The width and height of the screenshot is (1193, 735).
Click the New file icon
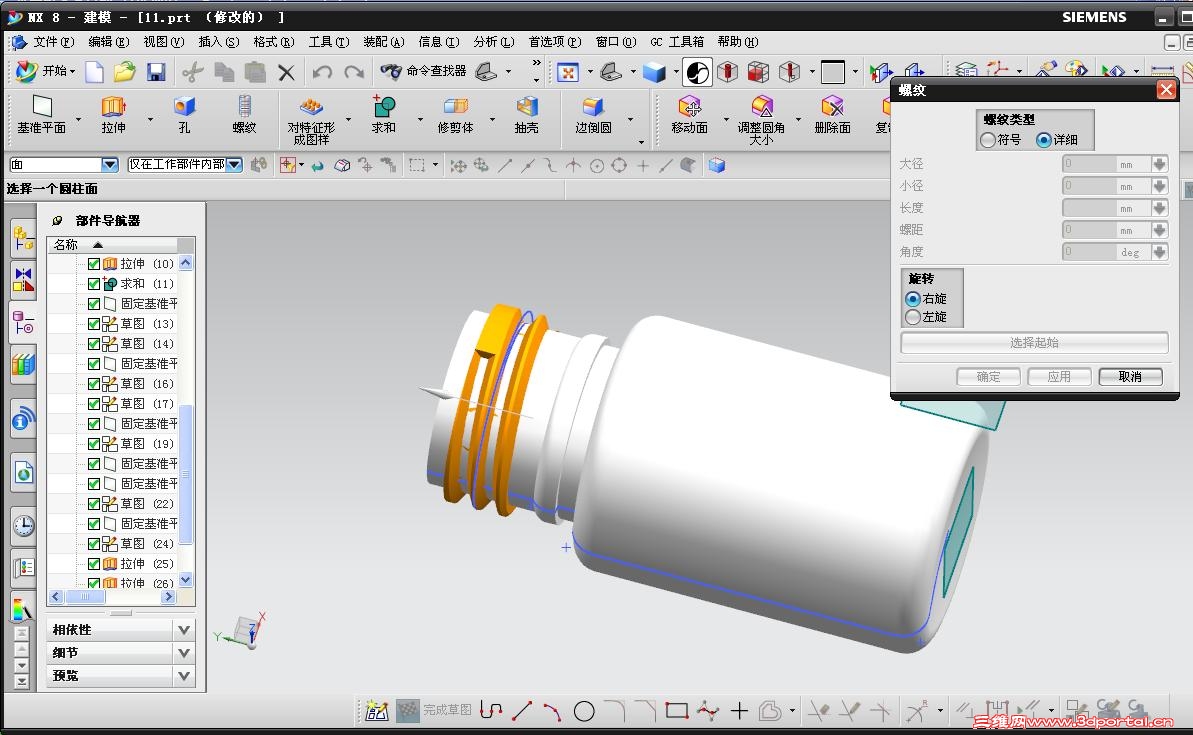[x=94, y=72]
